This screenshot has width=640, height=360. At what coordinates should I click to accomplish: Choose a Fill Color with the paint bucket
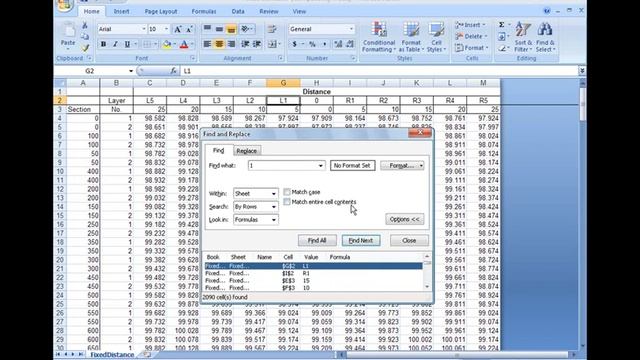point(167,44)
